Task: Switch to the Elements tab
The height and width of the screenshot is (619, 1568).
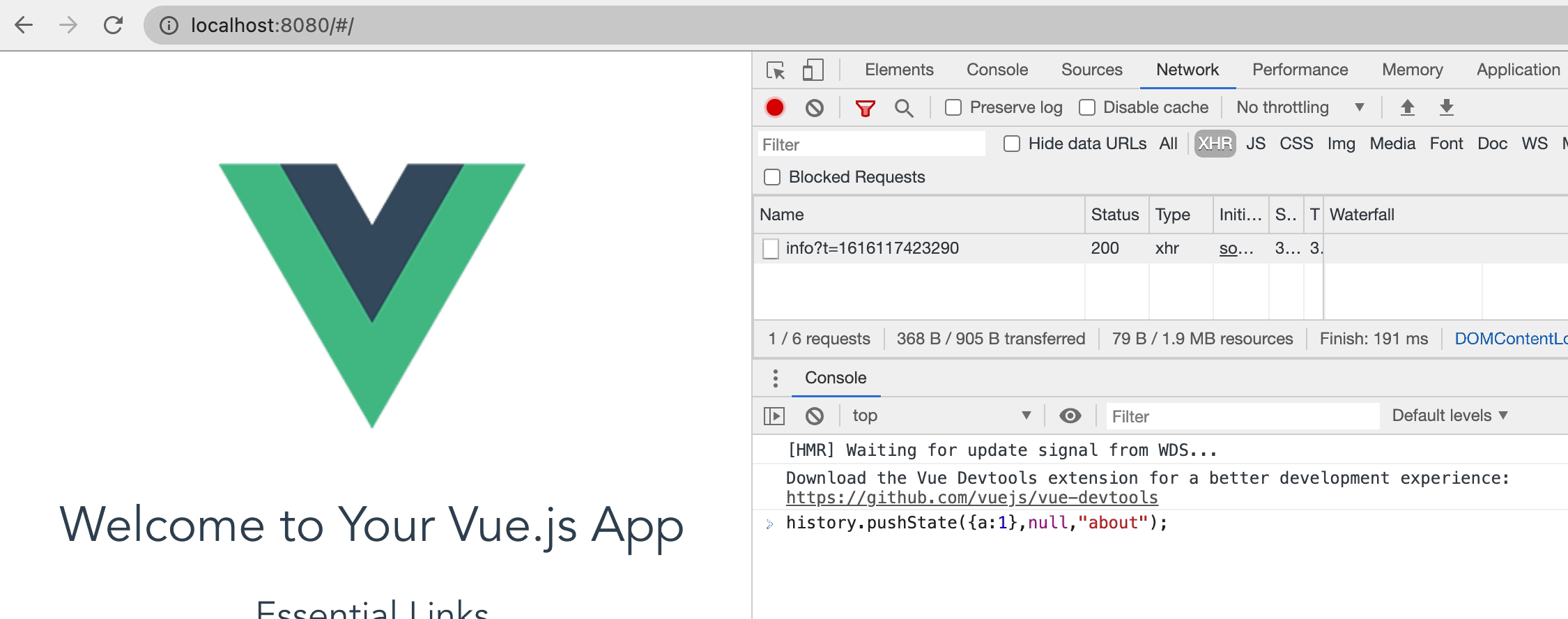Action: [899, 70]
